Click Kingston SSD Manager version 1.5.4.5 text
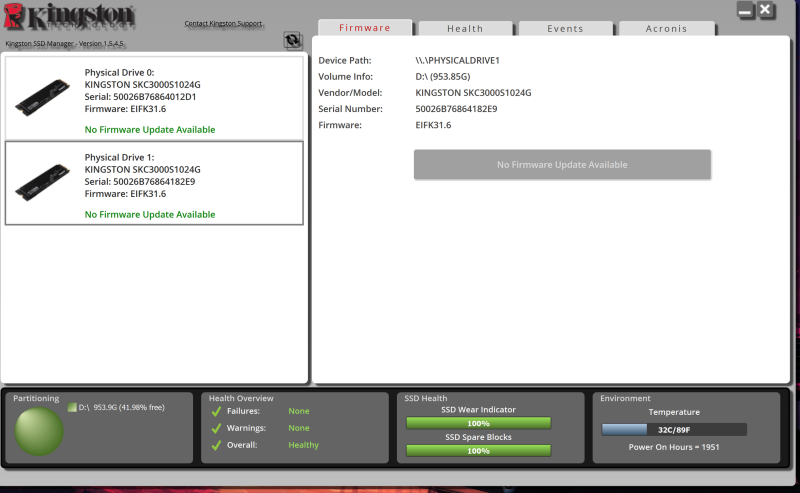The width and height of the screenshot is (800, 493). coord(64,44)
